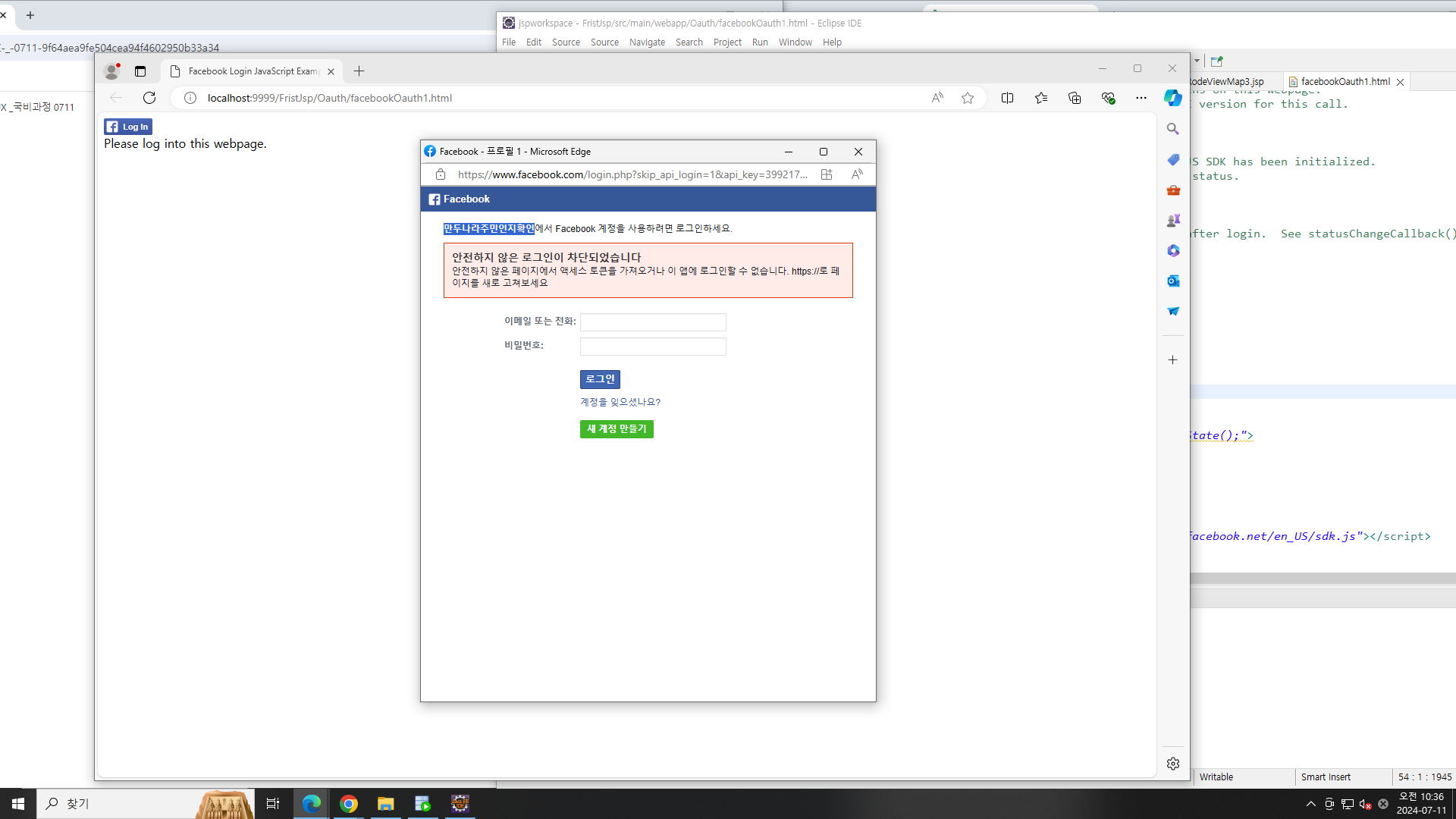Open Task View on taskbar
This screenshot has height=819, width=1456.
point(273,804)
